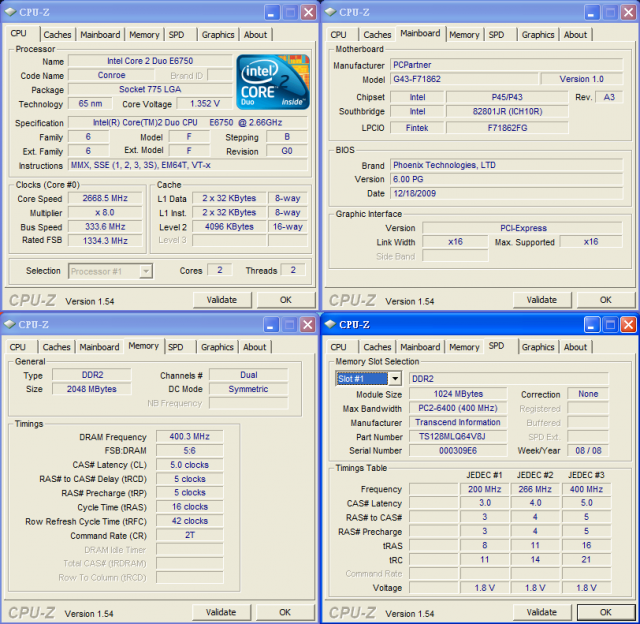This screenshot has height=624, width=640.
Task: Open About tab in CPU window
Action: [255, 35]
